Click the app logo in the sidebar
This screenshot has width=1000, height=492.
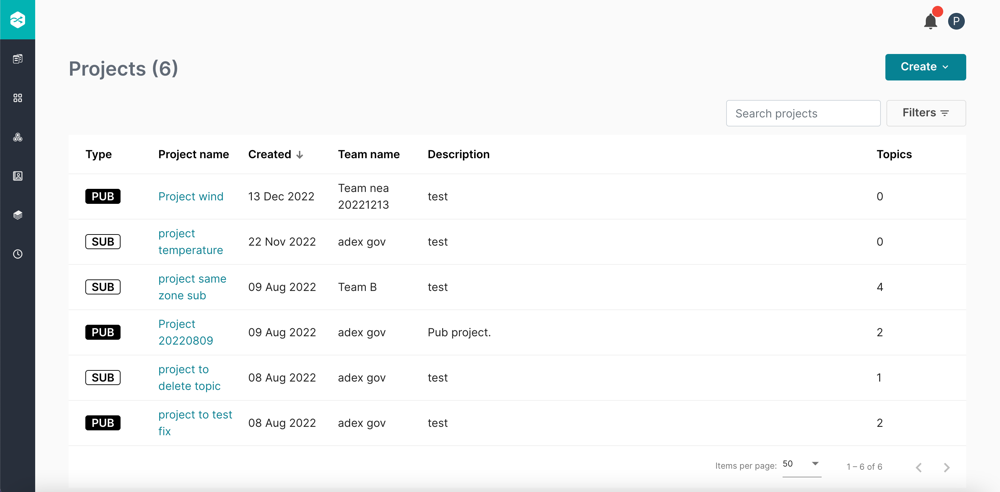point(17,20)
